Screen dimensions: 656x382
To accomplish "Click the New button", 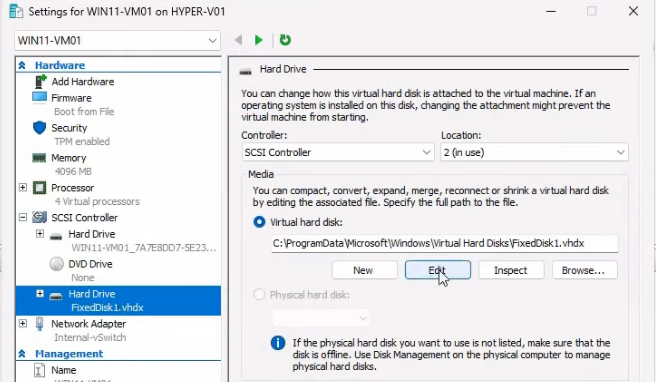I will (364, 270).
